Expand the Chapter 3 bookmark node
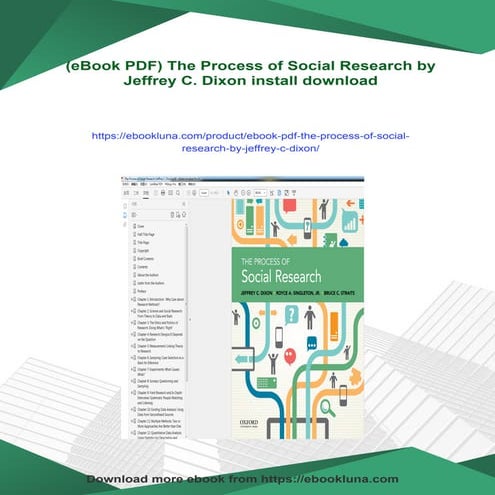This screenshot has height=495, width=495. tap(132, 323)
